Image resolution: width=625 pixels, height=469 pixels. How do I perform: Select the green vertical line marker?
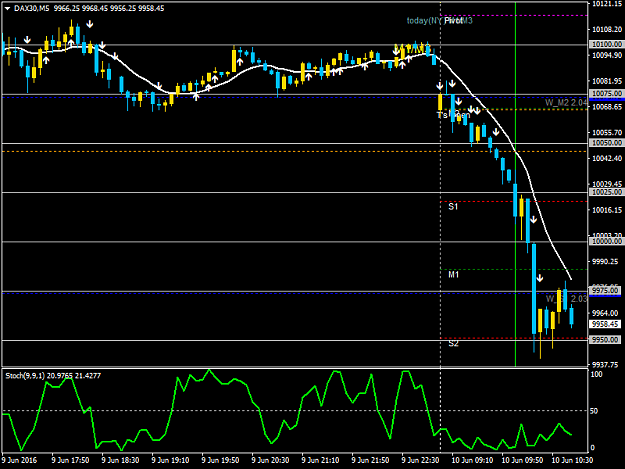tap(515, 183)
